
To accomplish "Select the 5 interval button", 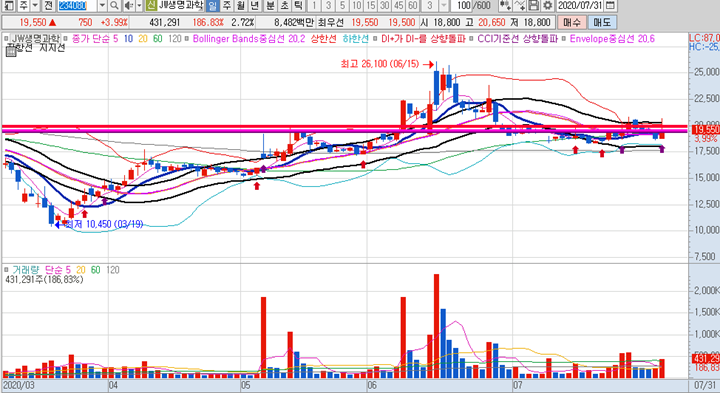I will tap(343, 6).
